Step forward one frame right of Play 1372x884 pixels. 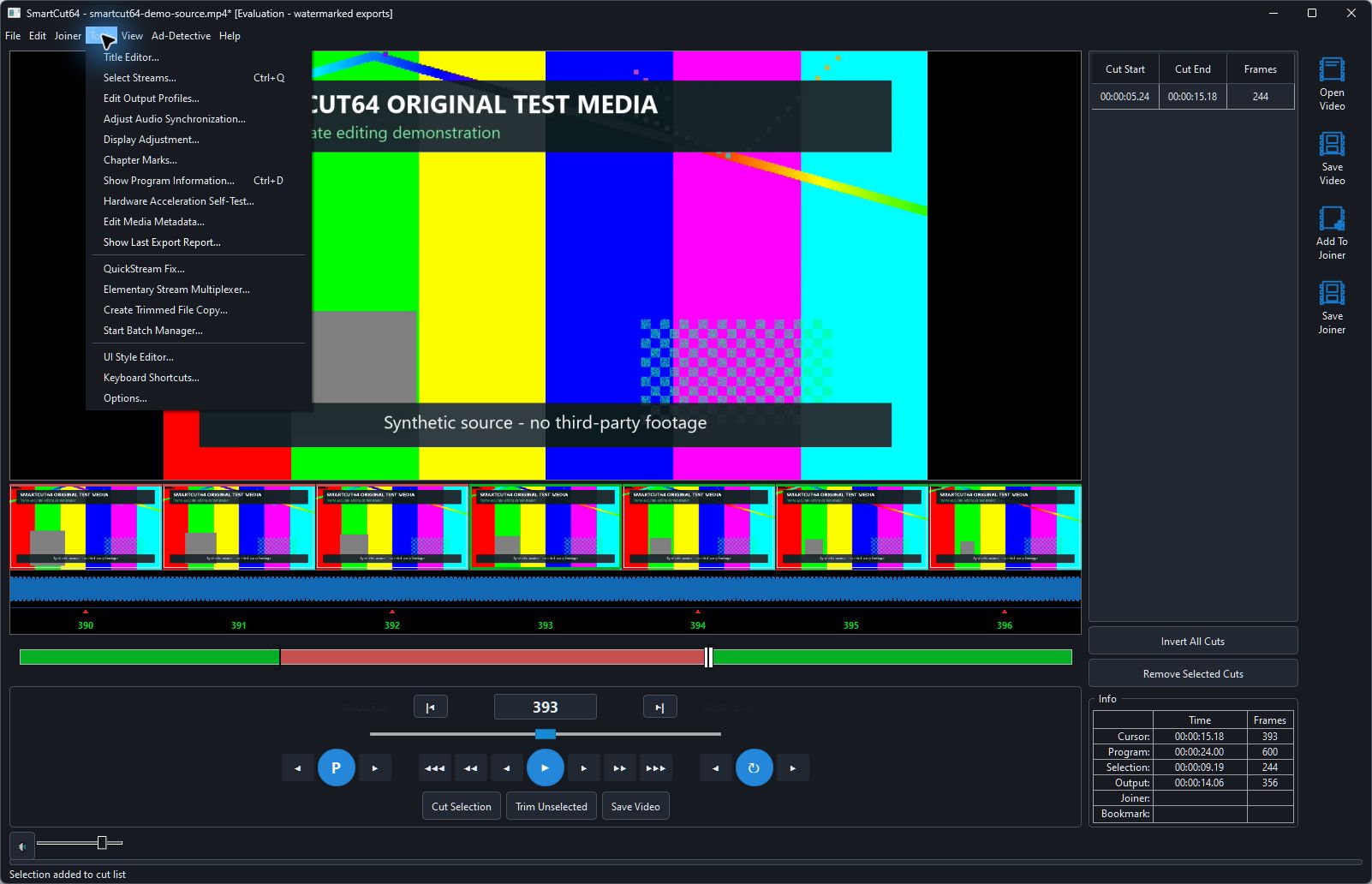coord(584,768)
